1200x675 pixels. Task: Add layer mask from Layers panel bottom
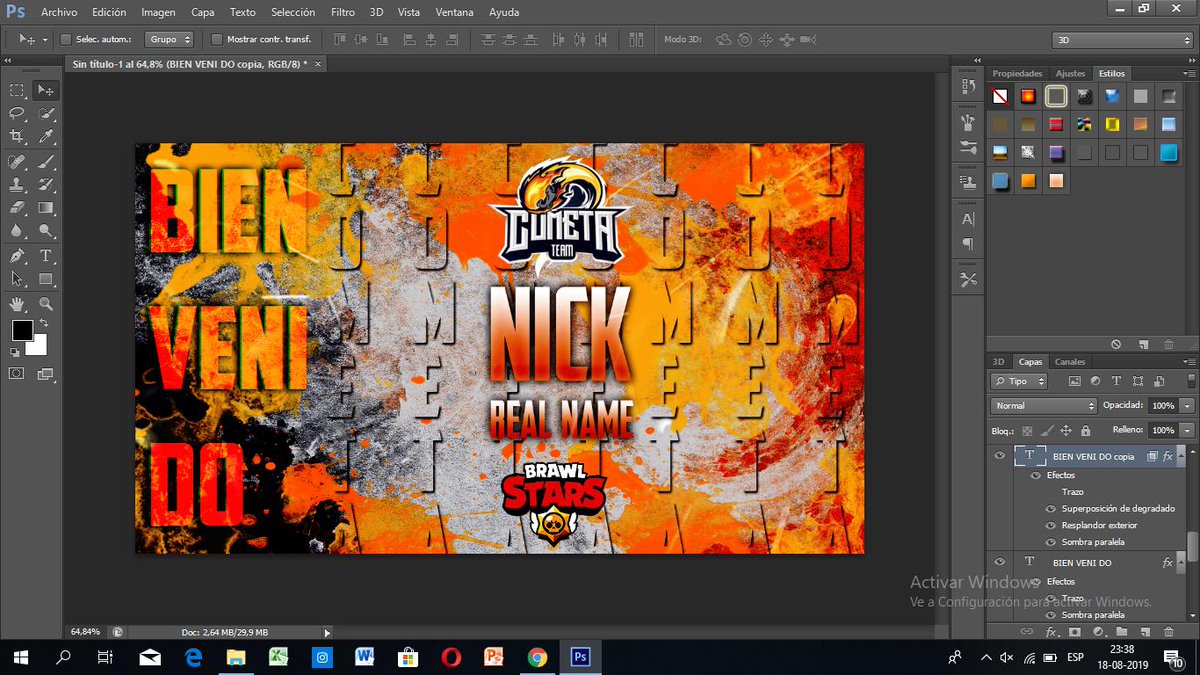pos(1075,632)
